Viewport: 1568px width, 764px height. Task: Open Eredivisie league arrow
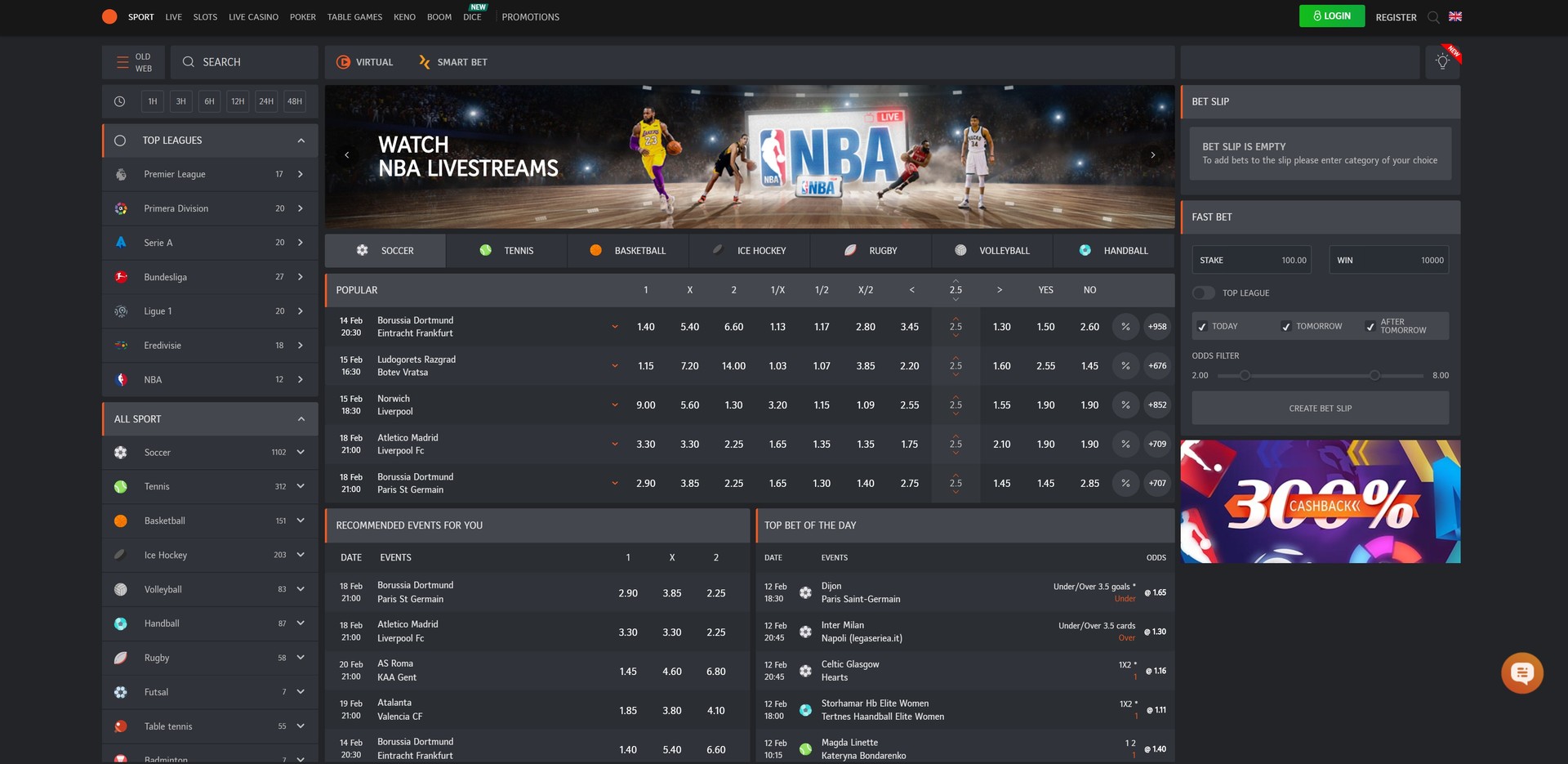[x=301, y=346]
